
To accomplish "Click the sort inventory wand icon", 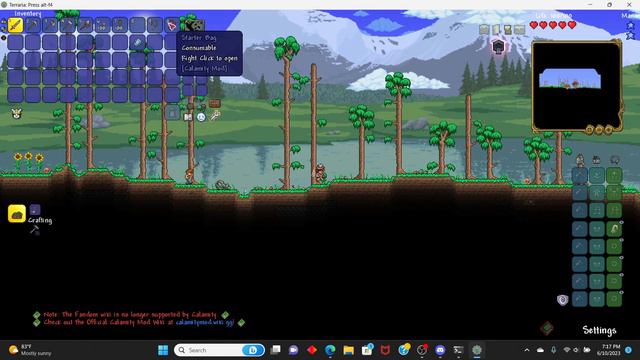I will pos(215,116).
